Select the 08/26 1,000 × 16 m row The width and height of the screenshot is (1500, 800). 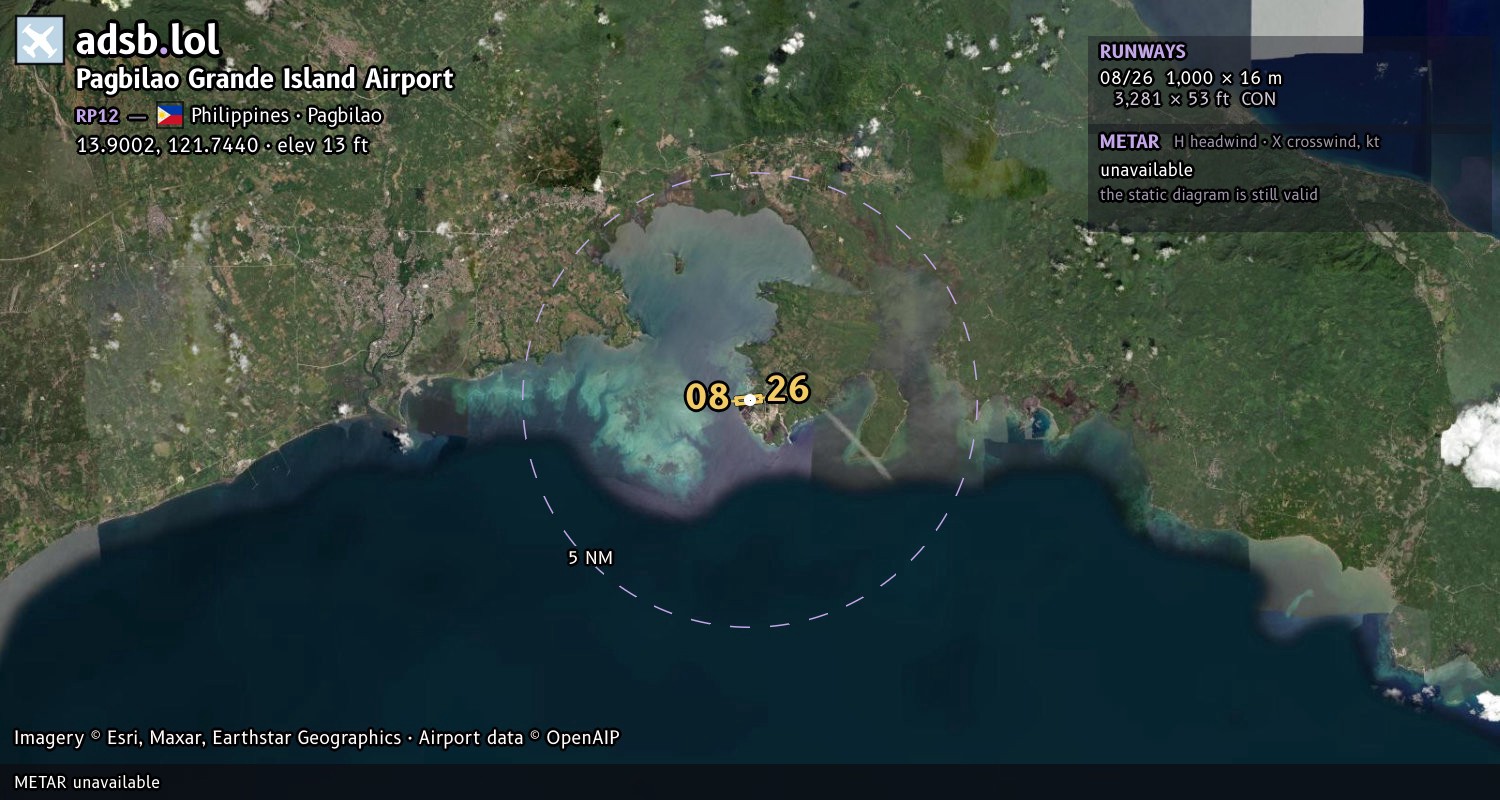coord(1191,78)
